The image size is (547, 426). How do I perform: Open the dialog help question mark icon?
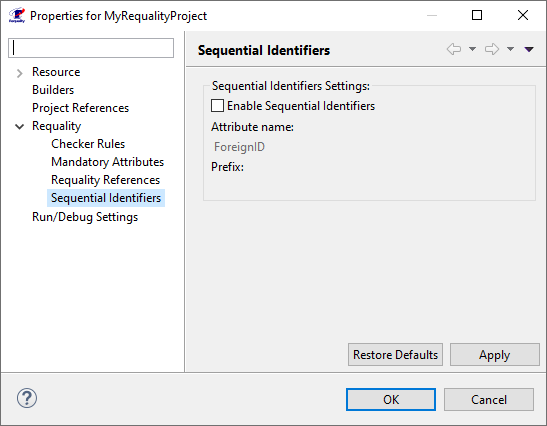coord(27,398)
